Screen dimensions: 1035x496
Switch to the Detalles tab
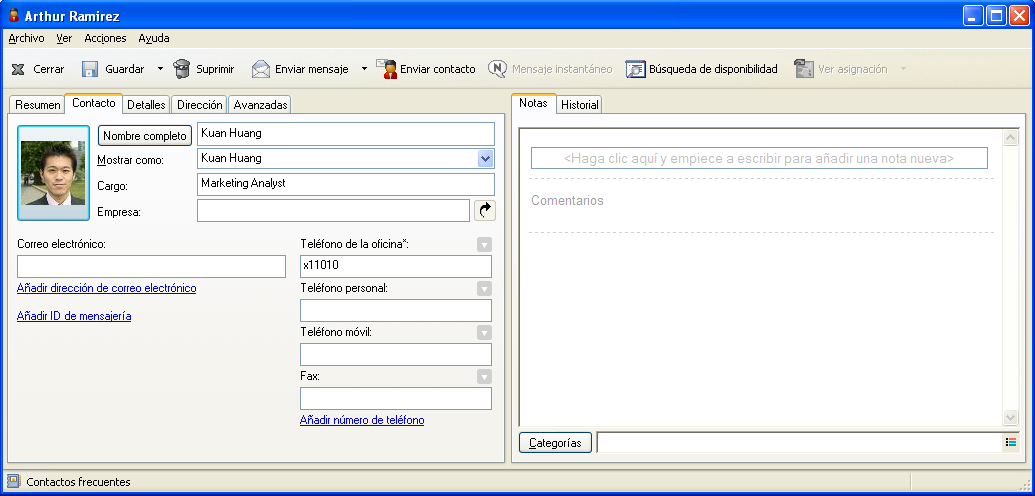146,104
